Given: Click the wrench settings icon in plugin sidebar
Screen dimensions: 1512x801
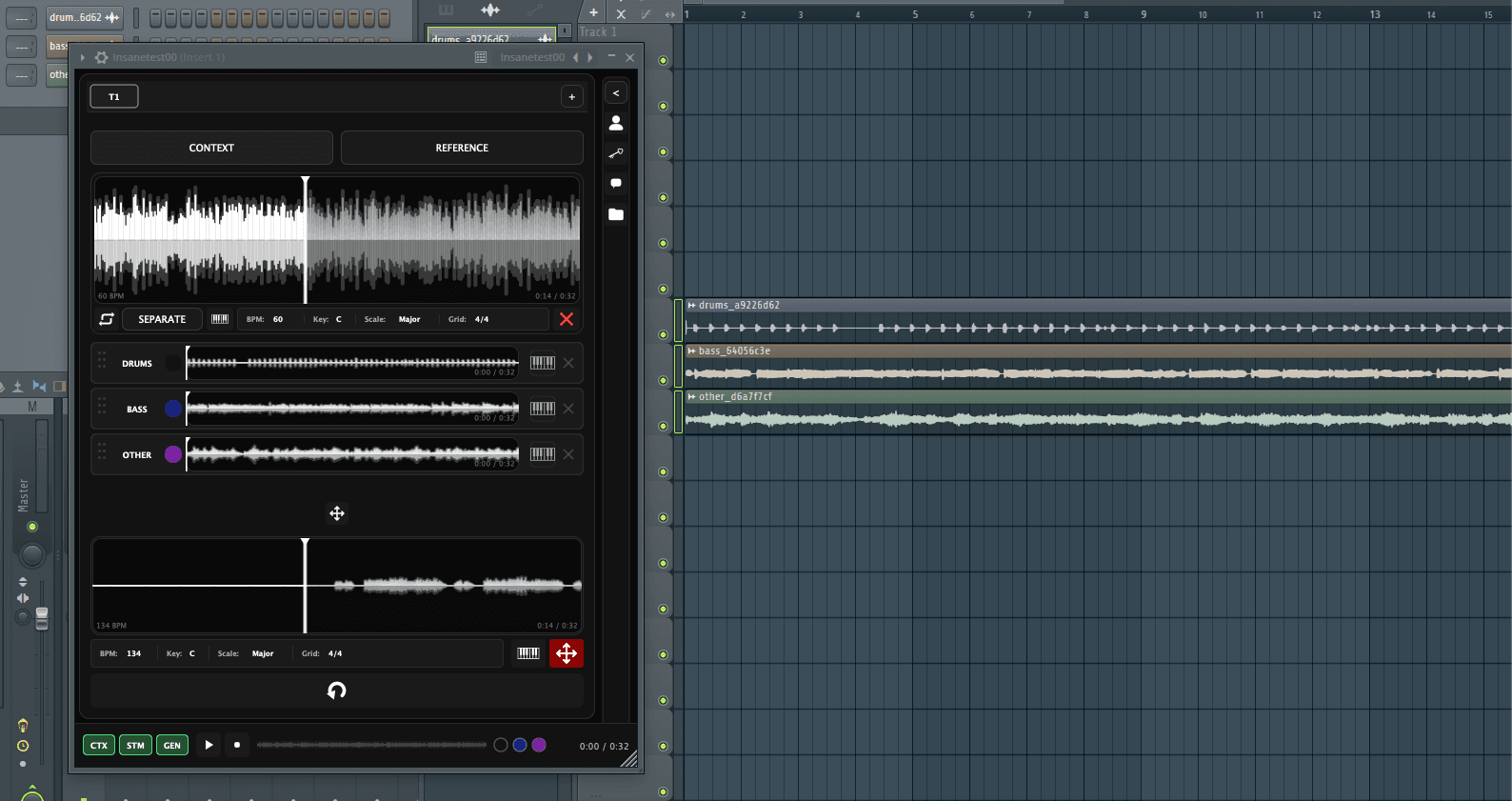Looking at the screenshot, I should pyautogui.click(x=616, y=153).
